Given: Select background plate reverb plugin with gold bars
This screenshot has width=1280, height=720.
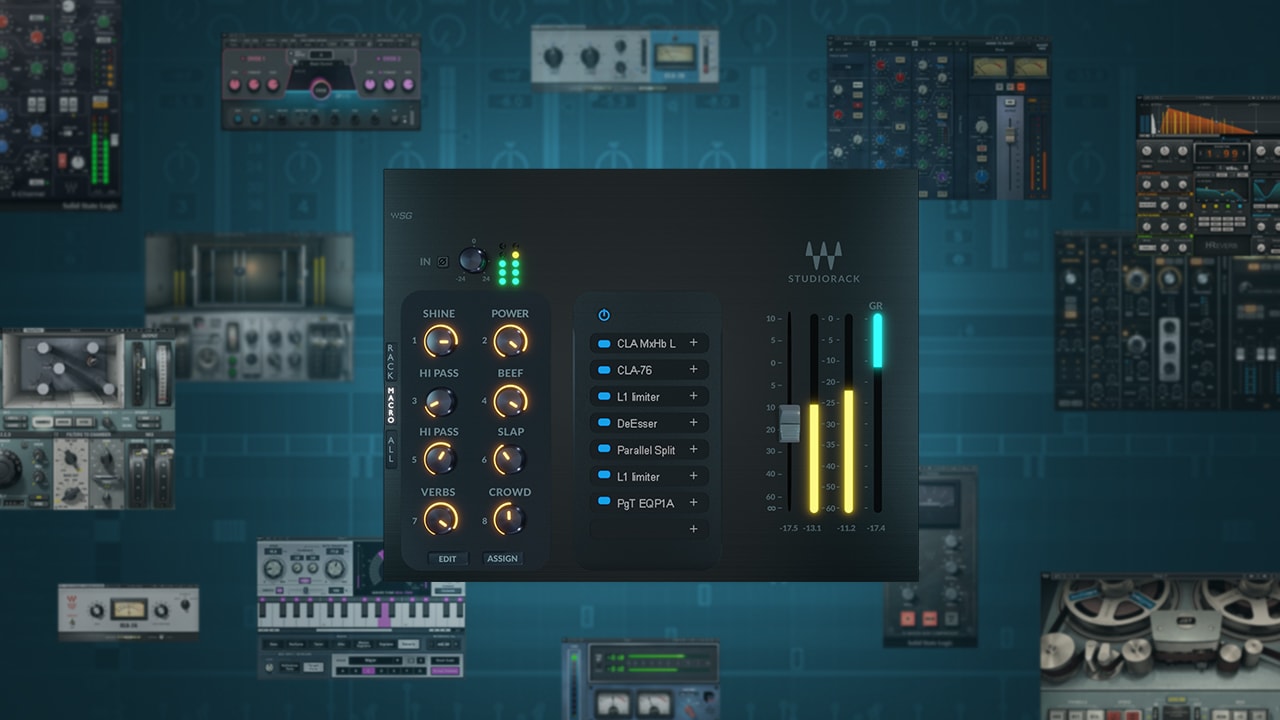Looking at the screenshot, I should point(249,308).
